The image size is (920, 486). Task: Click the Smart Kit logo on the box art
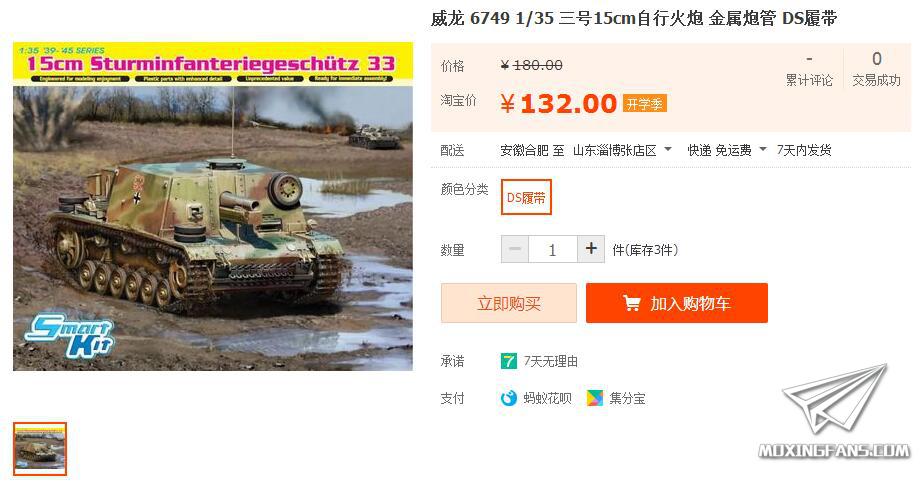(69, 336)
